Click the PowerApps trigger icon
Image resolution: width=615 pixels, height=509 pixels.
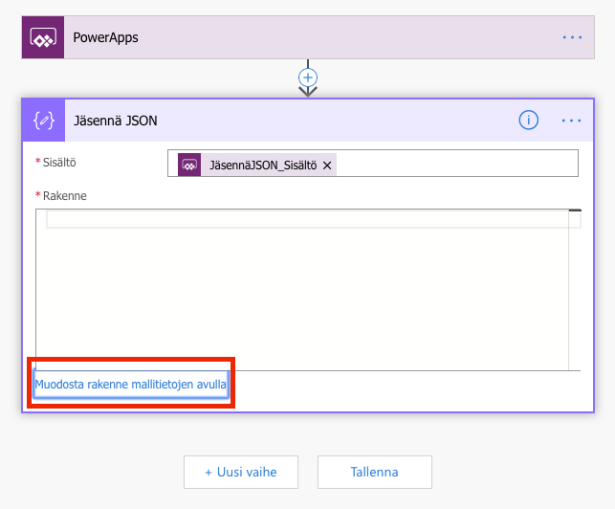(x=43, y=38)
